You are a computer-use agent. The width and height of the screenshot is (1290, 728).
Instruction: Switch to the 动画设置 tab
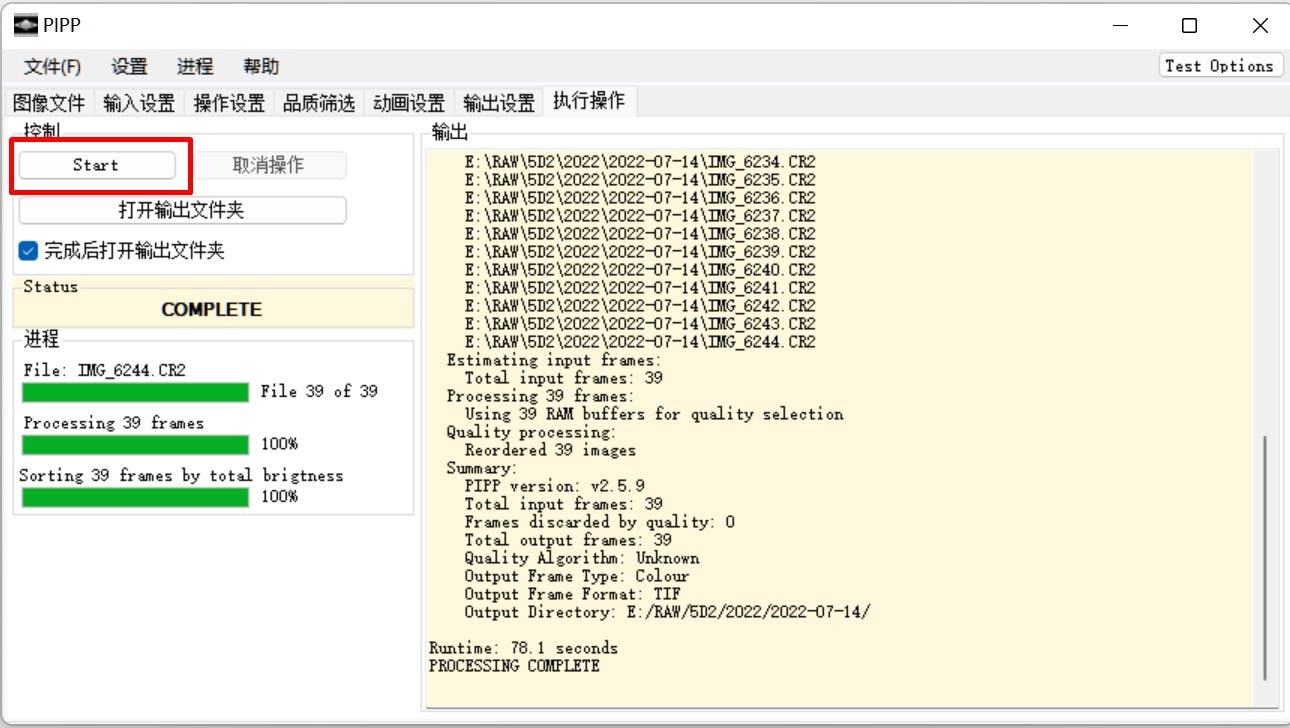pos(409,102)
